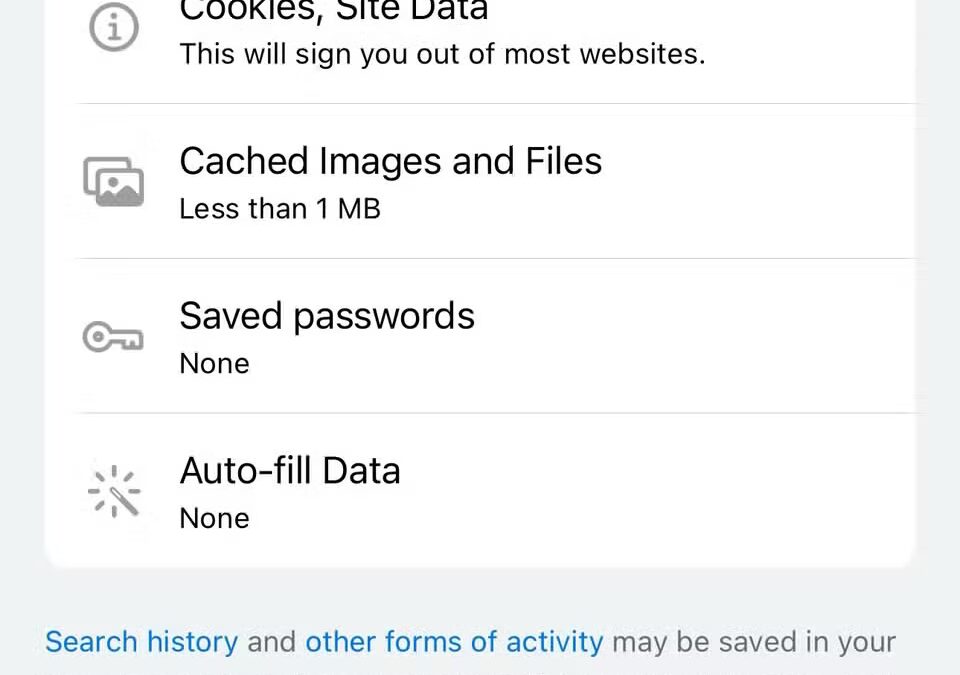Click the Less than 1 MB size text
The width and height of the screenshot is (960, 675).
pos(279,209)
